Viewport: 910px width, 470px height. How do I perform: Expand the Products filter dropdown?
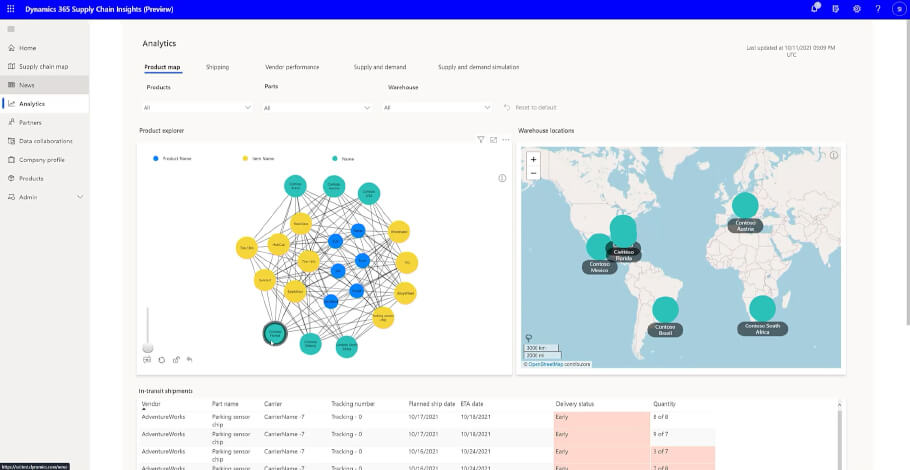click(x=248, y=107)
